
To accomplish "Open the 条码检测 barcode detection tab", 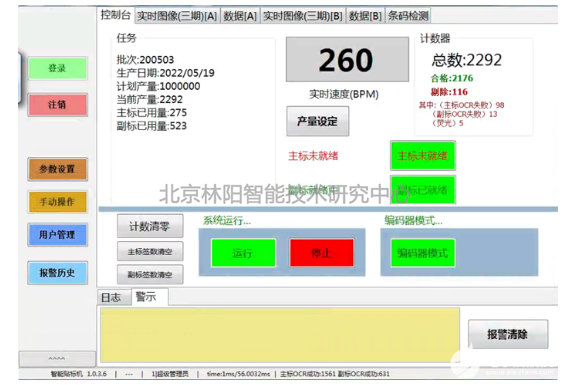I will coord(408,16).
